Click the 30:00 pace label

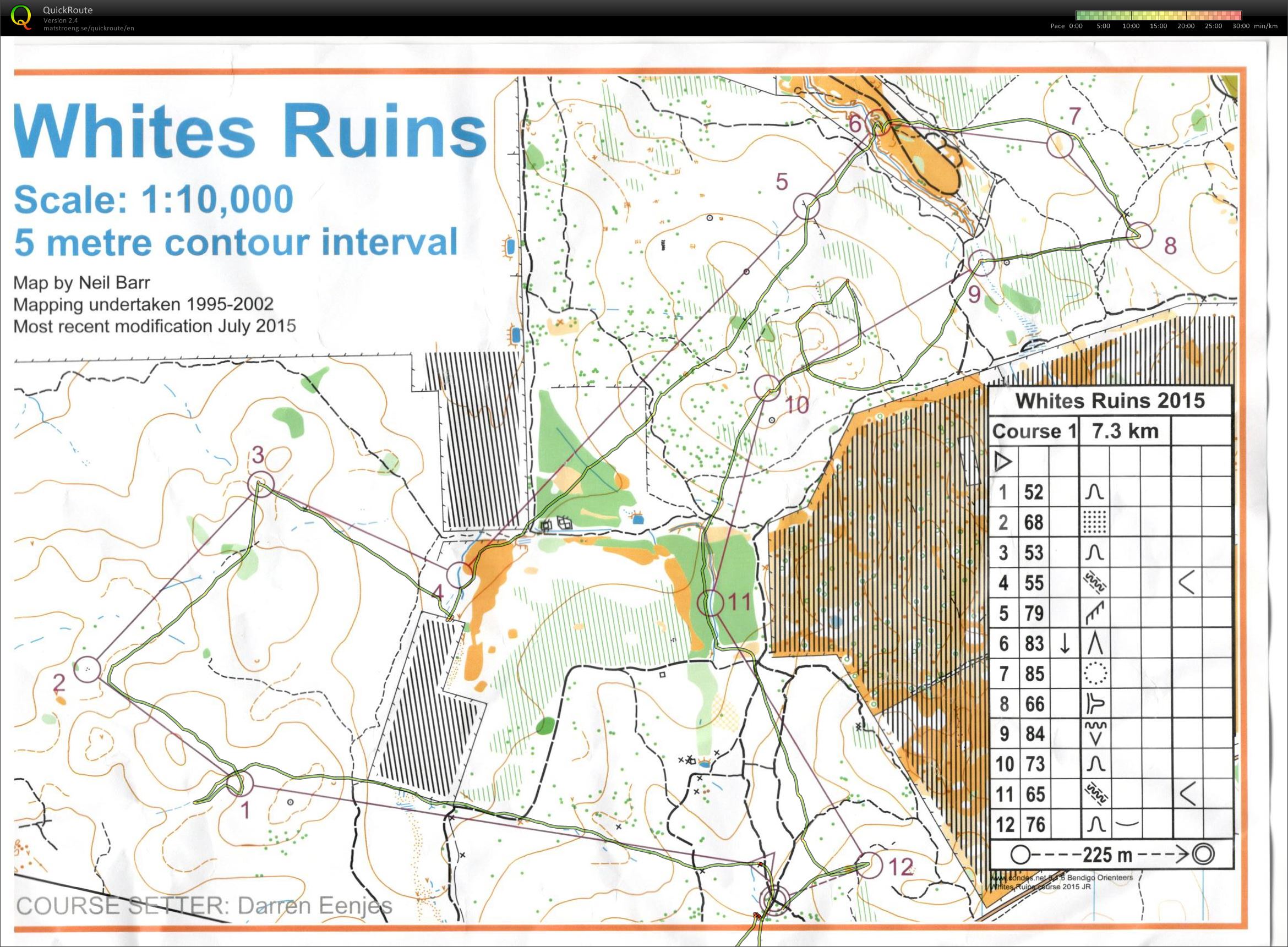[1241, 26]
